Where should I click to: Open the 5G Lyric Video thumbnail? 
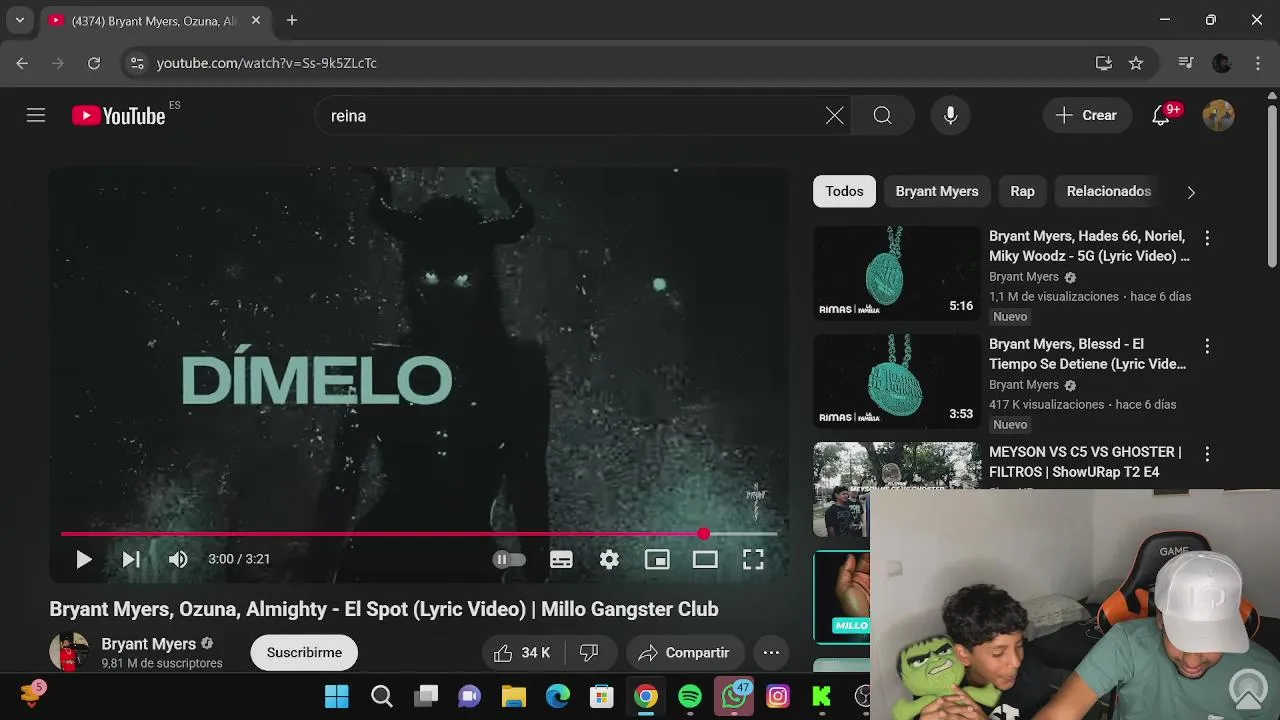pos(897,273)
